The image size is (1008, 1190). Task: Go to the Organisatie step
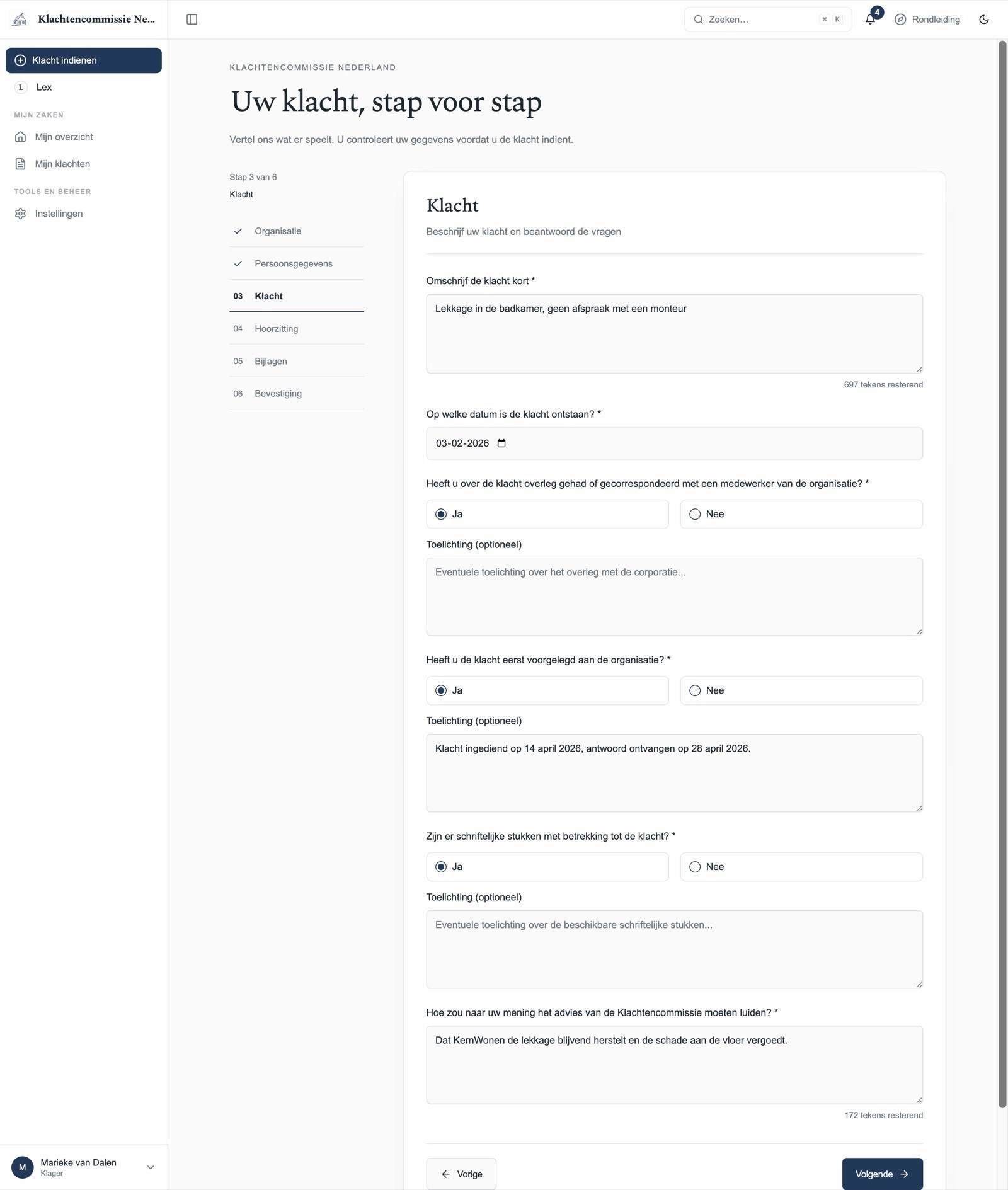297,231
